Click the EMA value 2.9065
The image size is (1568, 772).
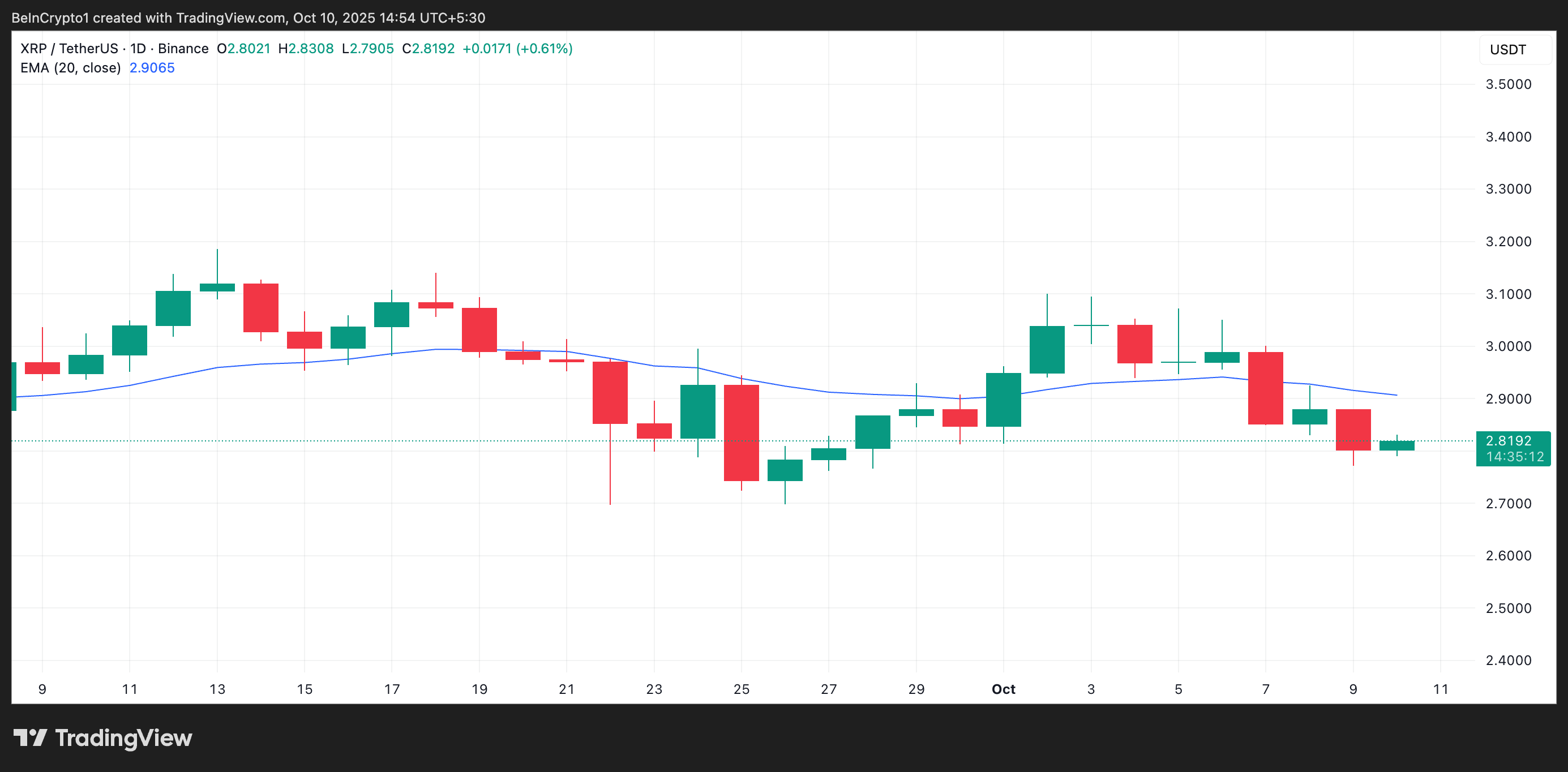(152, 67)
